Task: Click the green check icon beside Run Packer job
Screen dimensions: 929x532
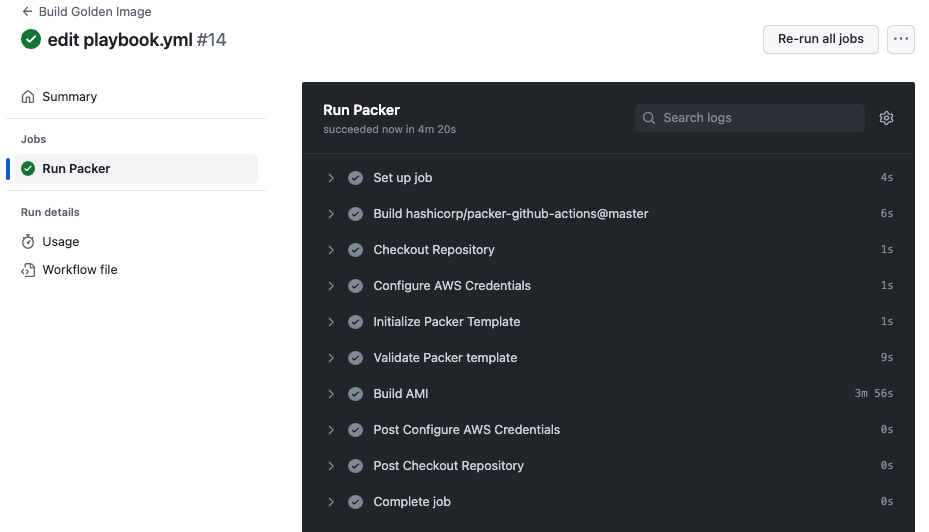Action: point(28,169)
